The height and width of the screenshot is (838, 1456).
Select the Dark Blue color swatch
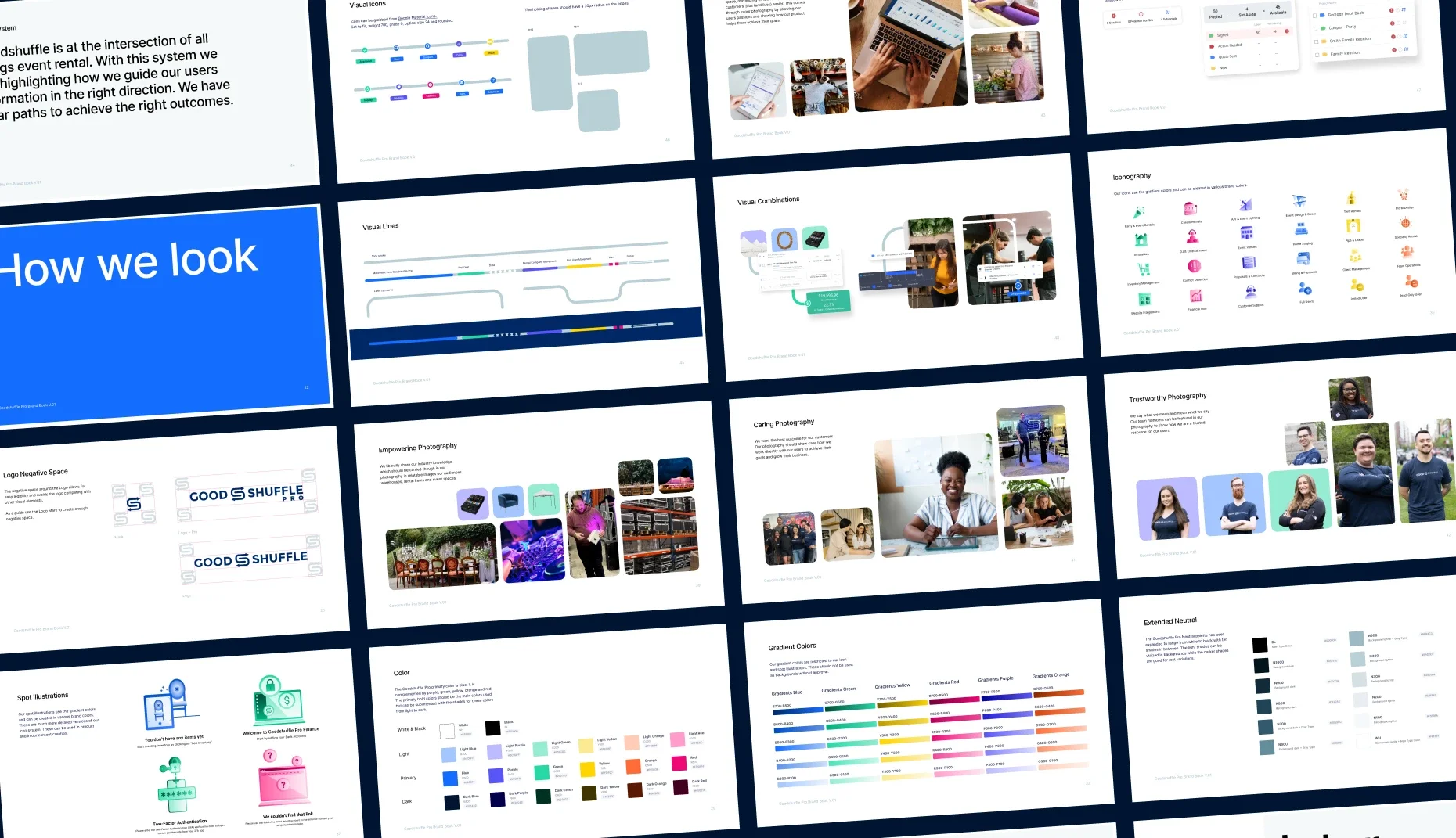point(452,801)
